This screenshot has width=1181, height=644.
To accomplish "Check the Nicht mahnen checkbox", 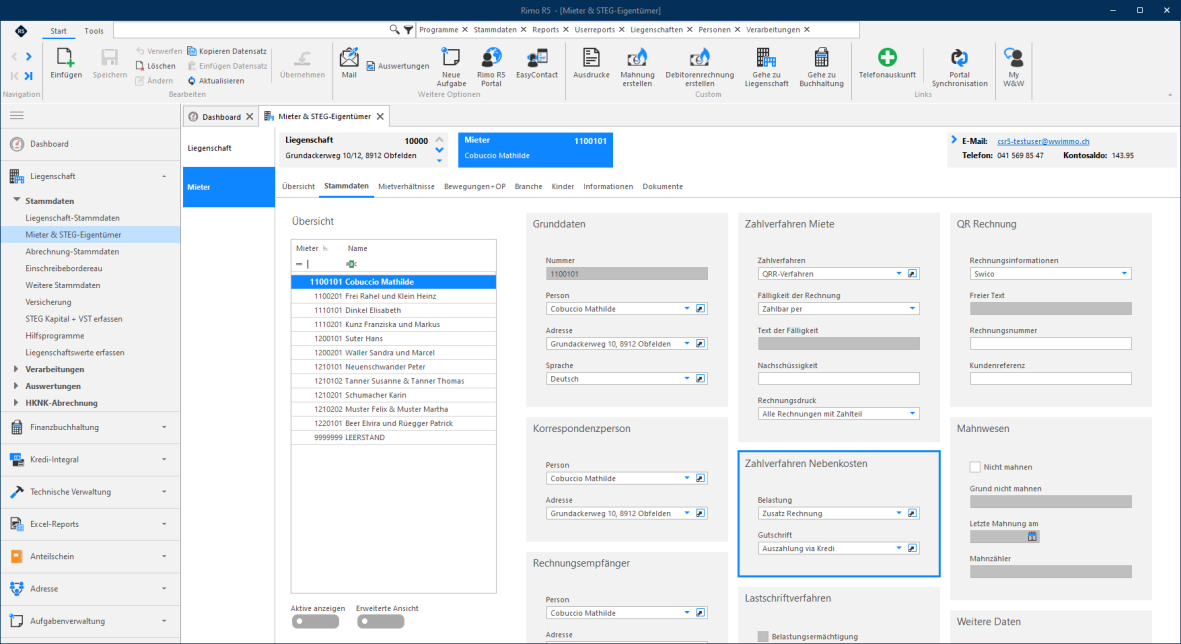I will [975, 467].
